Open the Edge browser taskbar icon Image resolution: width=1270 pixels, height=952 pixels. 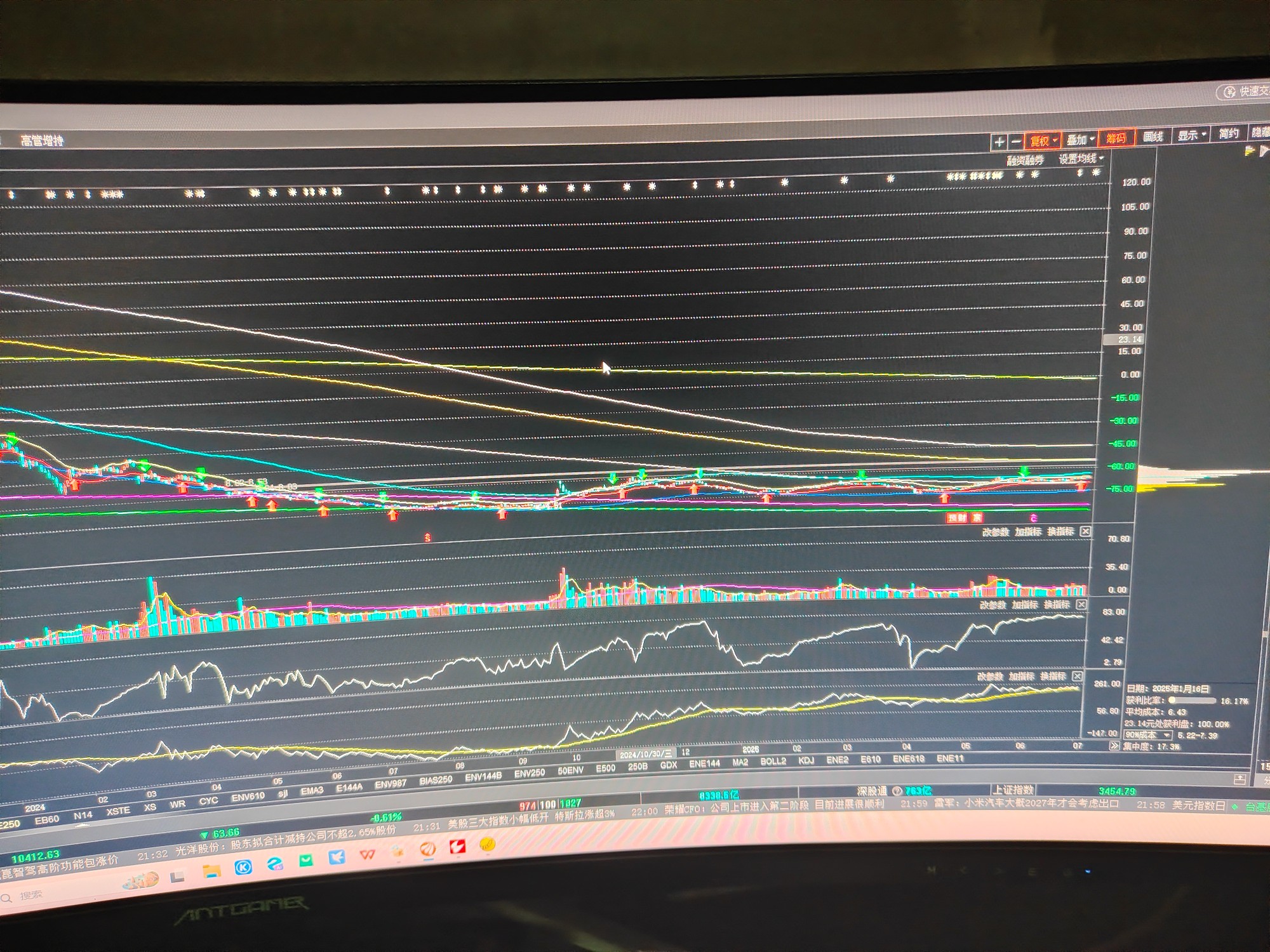274,864
